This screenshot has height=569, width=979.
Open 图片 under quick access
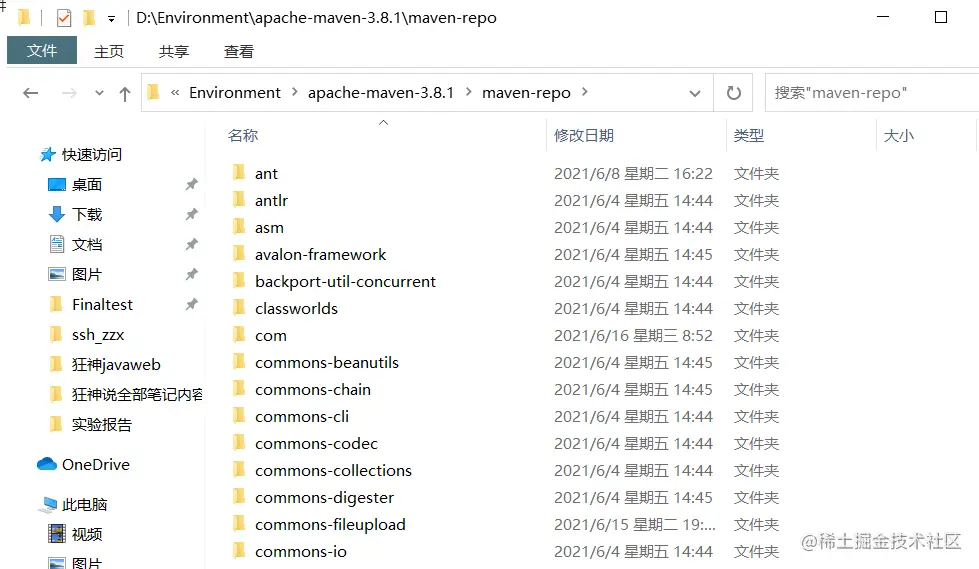tap(87, 274)
